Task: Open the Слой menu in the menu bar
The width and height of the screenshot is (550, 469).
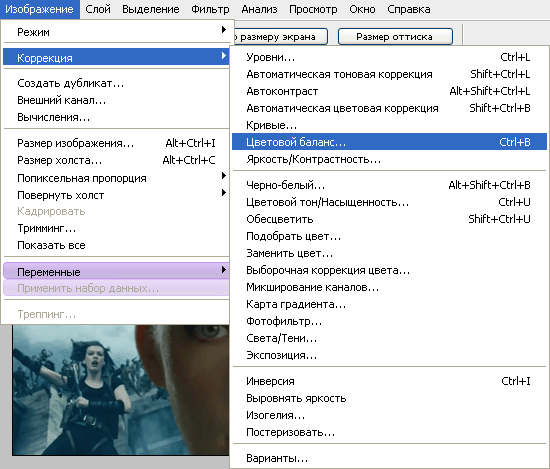Action: [98, 9]
